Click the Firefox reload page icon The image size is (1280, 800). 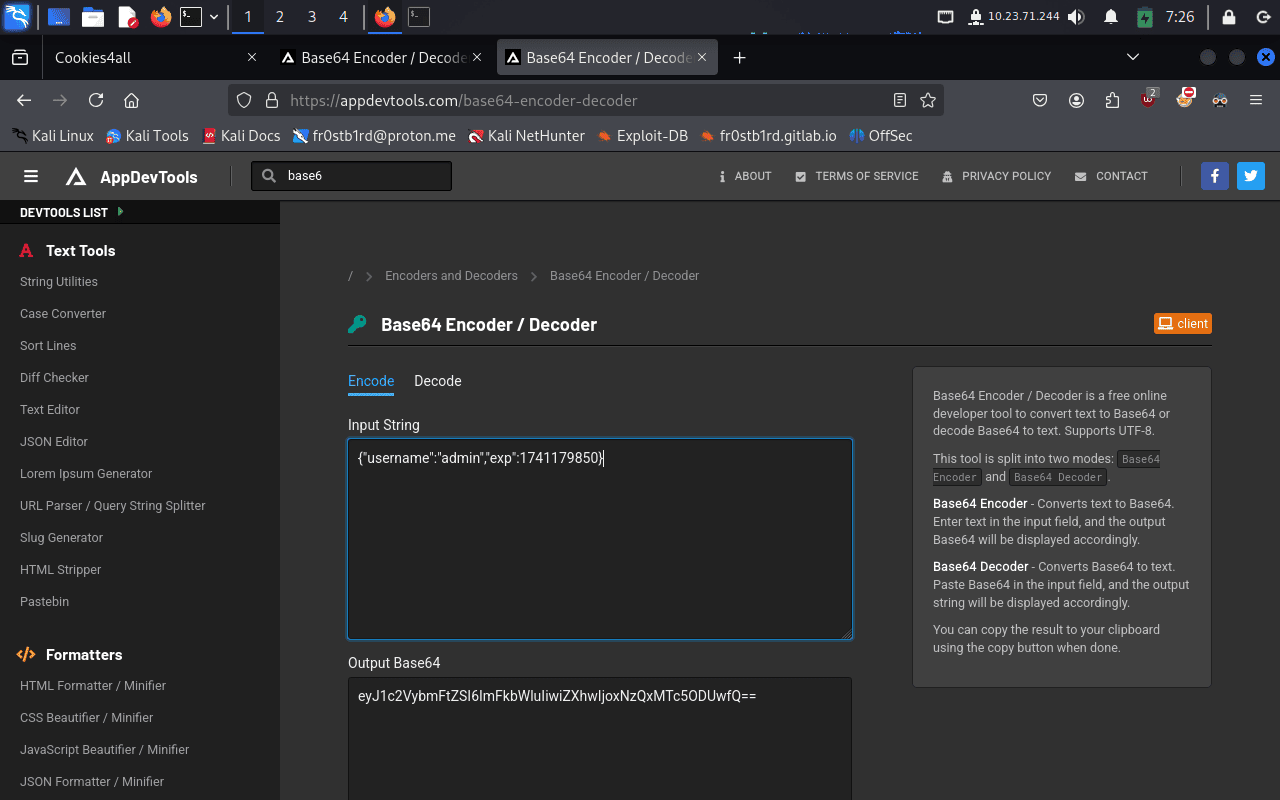[96, 100]
